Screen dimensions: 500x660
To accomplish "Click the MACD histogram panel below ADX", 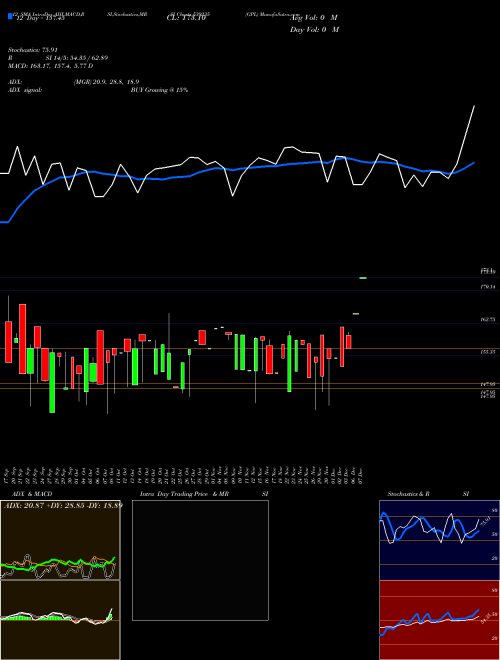I will (x=60, y=620).
